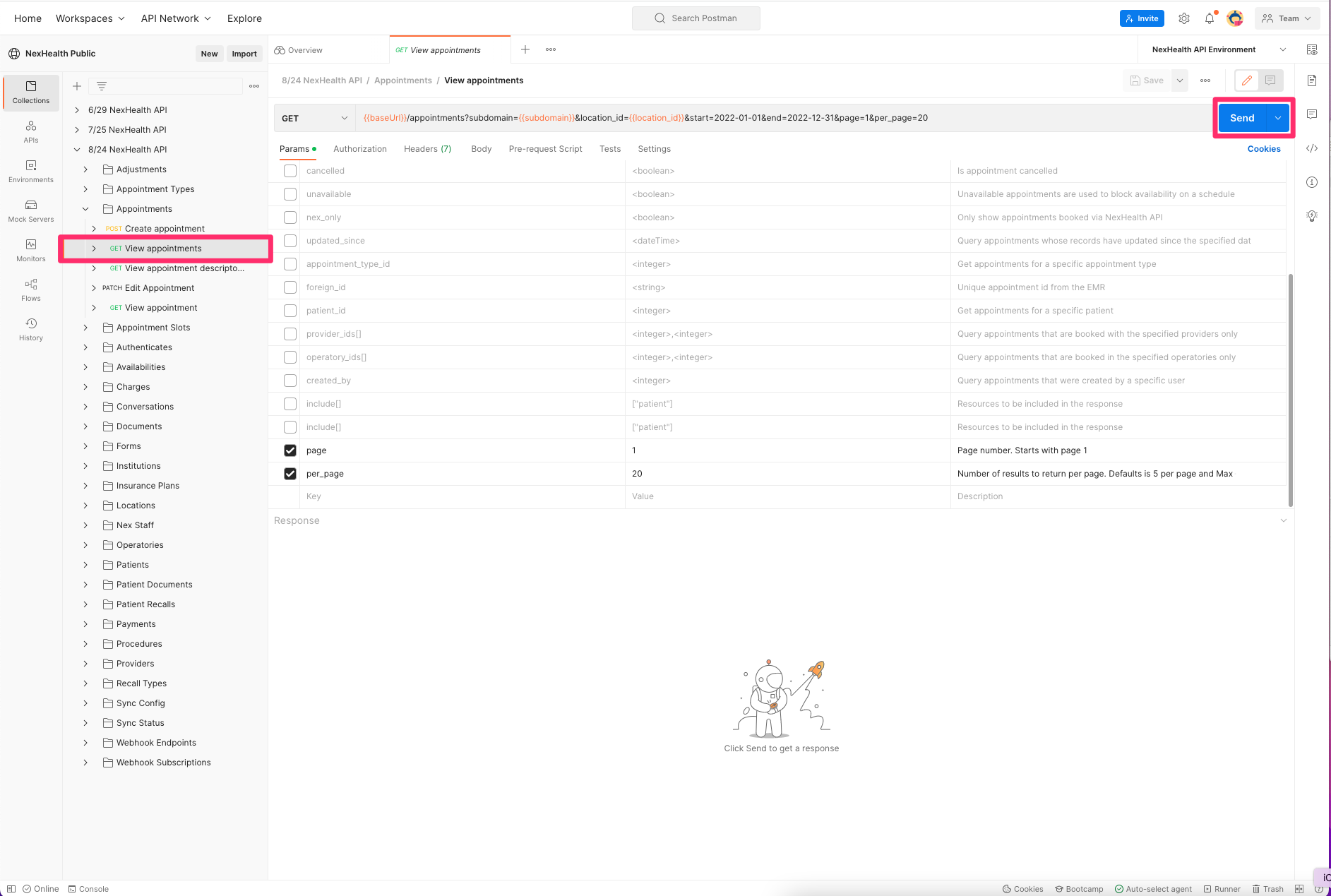Viewport: 1331px width, 896px height.
Task: Open the Comments panel in right sidebar
Action: click(1312, 114)
